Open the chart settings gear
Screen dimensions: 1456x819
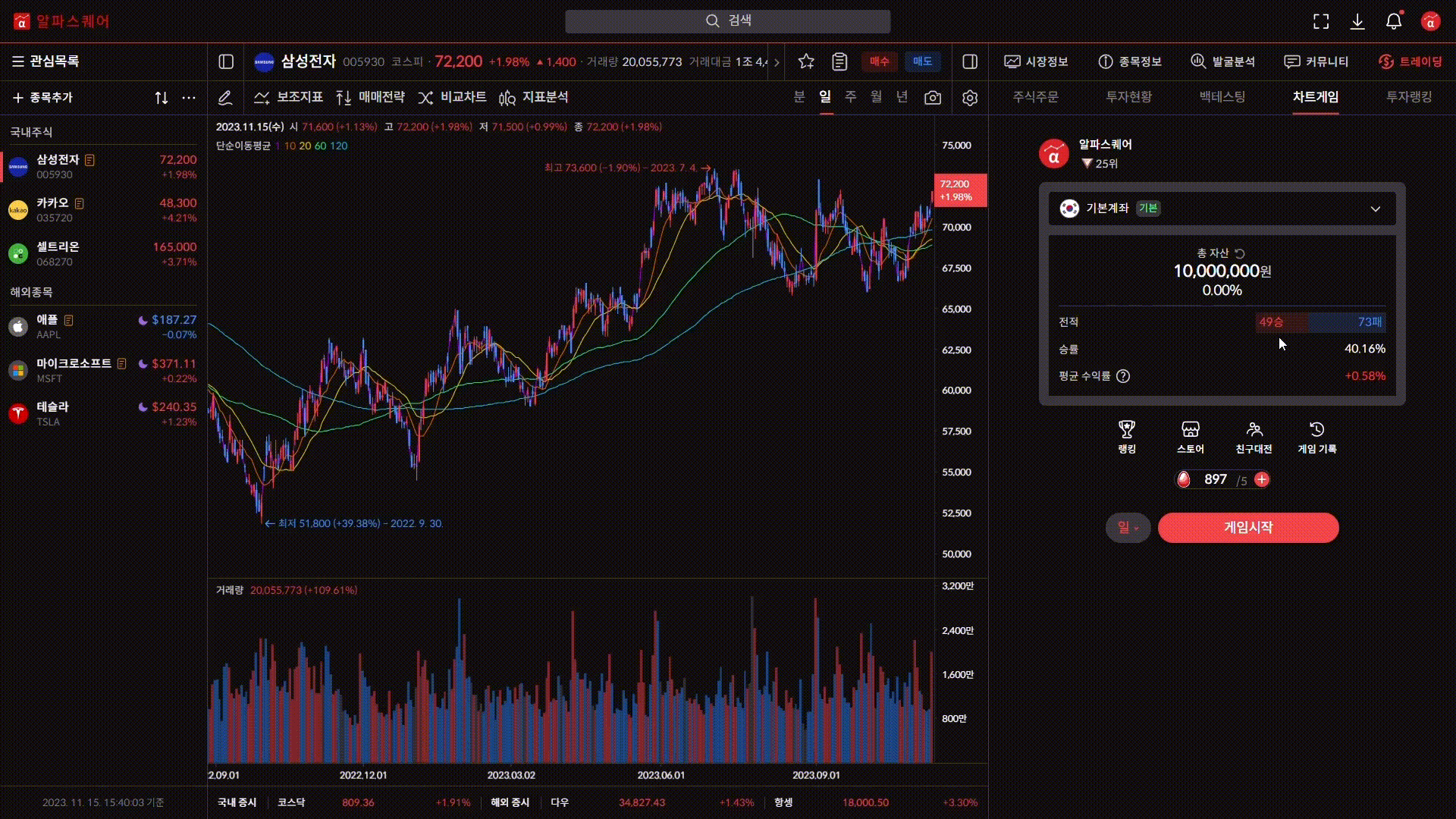pyautogui.click(x=970, y=98)
